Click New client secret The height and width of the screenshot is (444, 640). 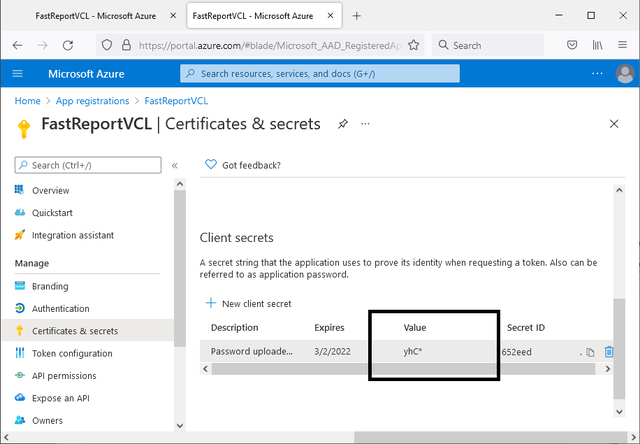point(256,304)
